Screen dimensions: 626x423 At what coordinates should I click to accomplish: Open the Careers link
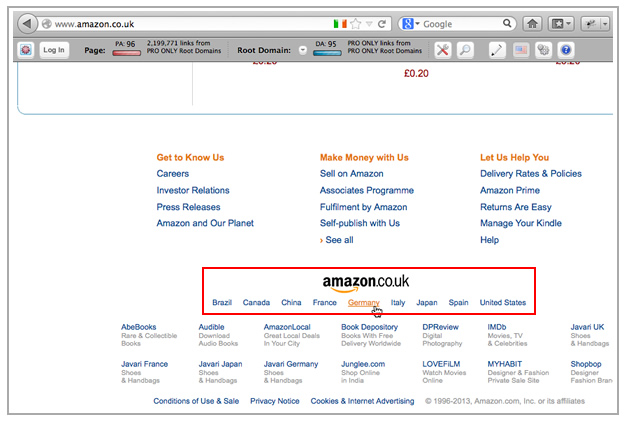(x=173, y=174)
